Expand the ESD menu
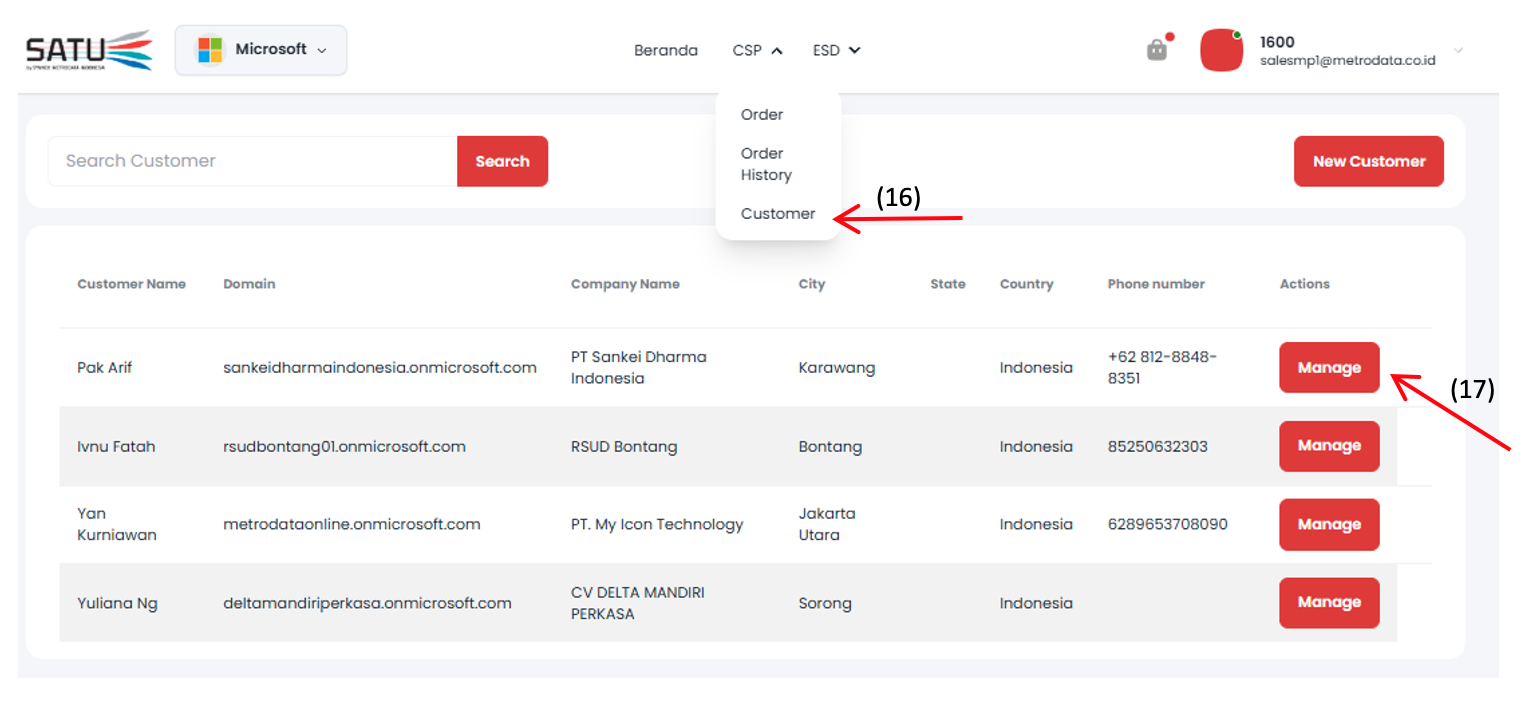Screen dimensions: 1524x704 (836, 50)
